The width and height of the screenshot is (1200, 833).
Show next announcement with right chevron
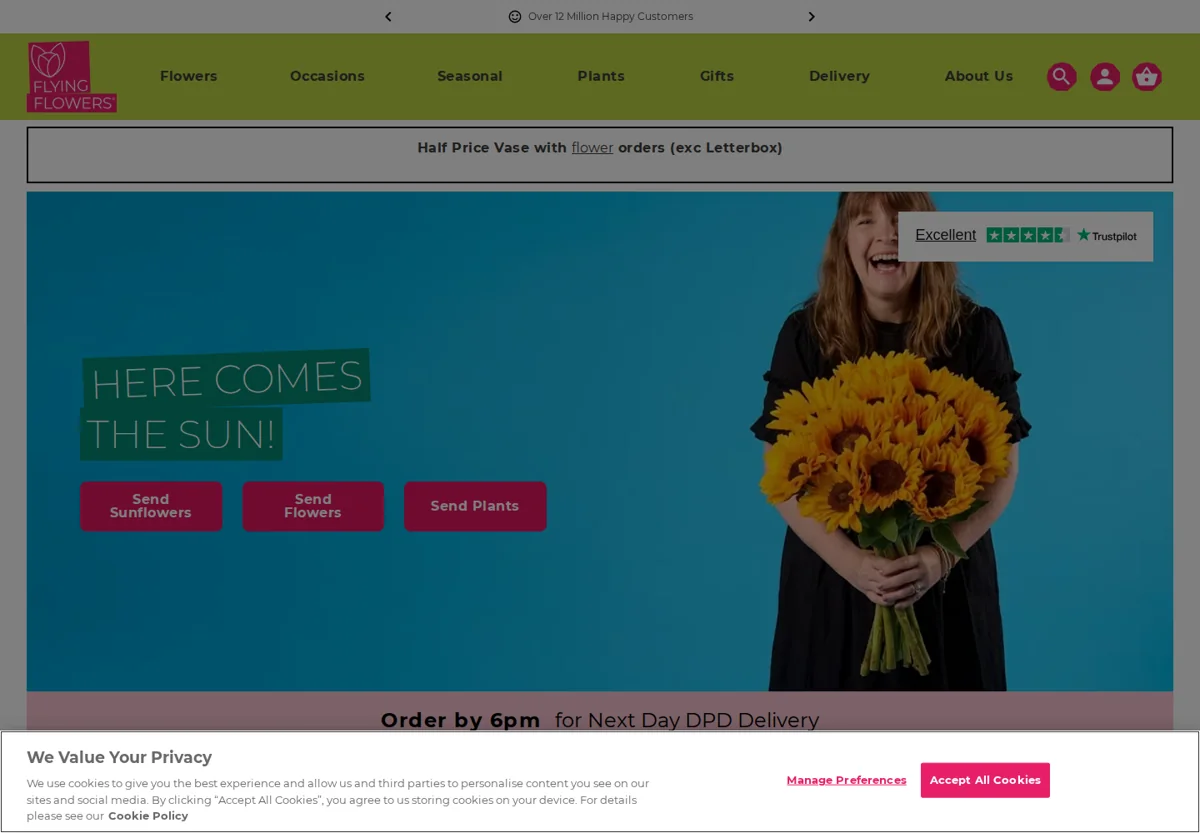(811, 17)
